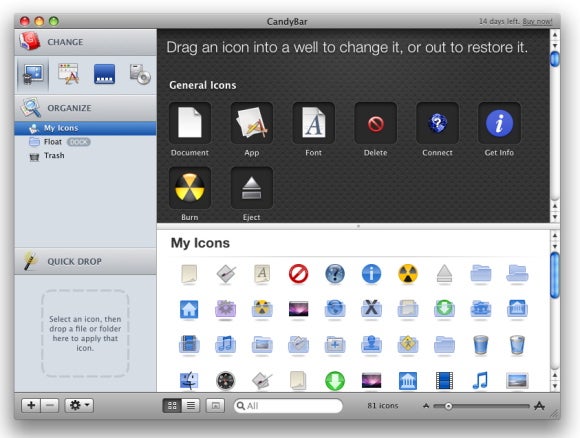Click the Quick Drop section header
Viewport: 580px width, 438px height.
tap(85, 261)
